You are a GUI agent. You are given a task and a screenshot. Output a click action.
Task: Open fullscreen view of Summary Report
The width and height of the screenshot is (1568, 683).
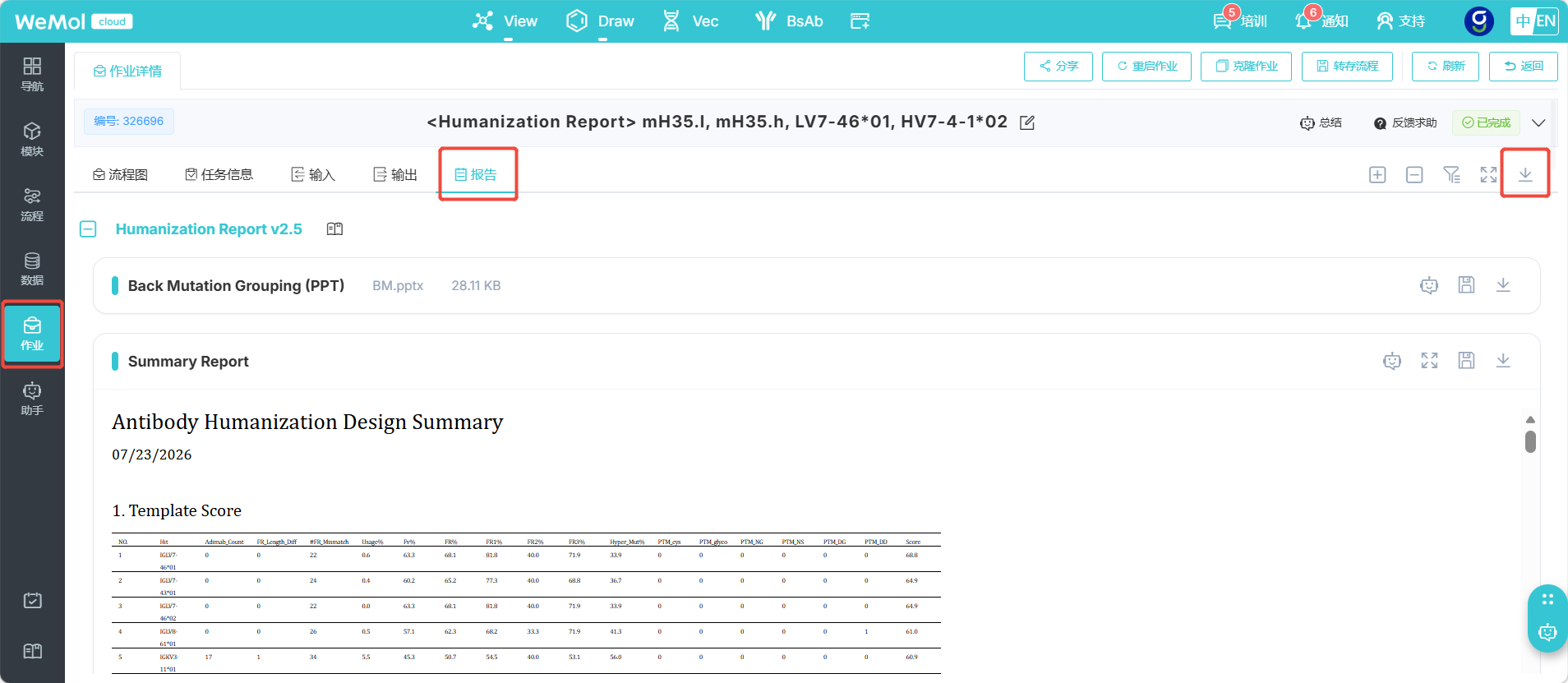(1429, 361)
